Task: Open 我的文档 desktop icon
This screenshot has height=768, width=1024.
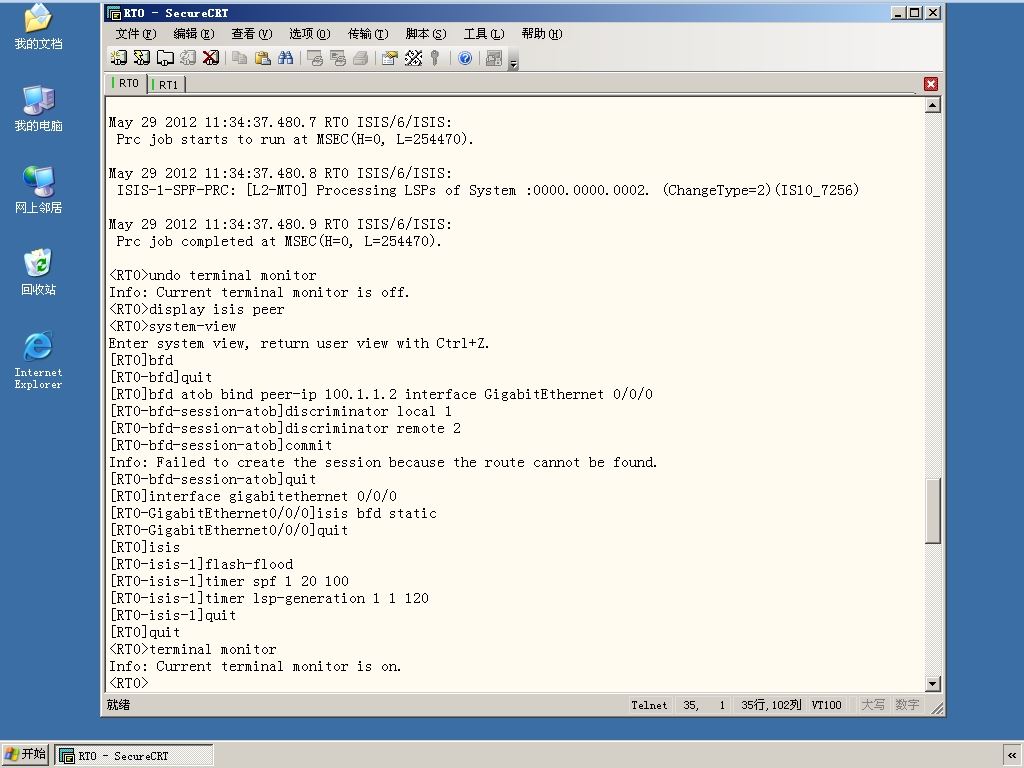Action: (x=38, y=27)
